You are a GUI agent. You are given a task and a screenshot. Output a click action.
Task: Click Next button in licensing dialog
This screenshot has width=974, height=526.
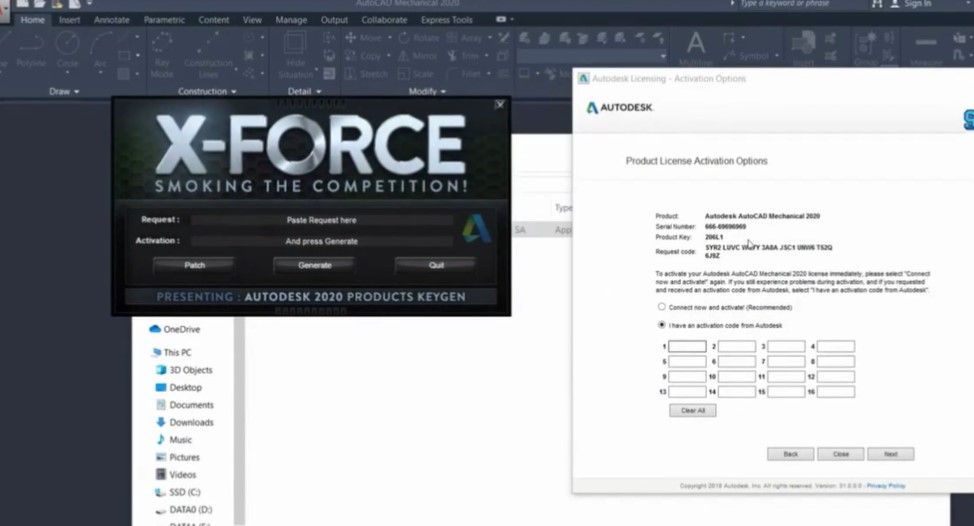coord(891,454)
